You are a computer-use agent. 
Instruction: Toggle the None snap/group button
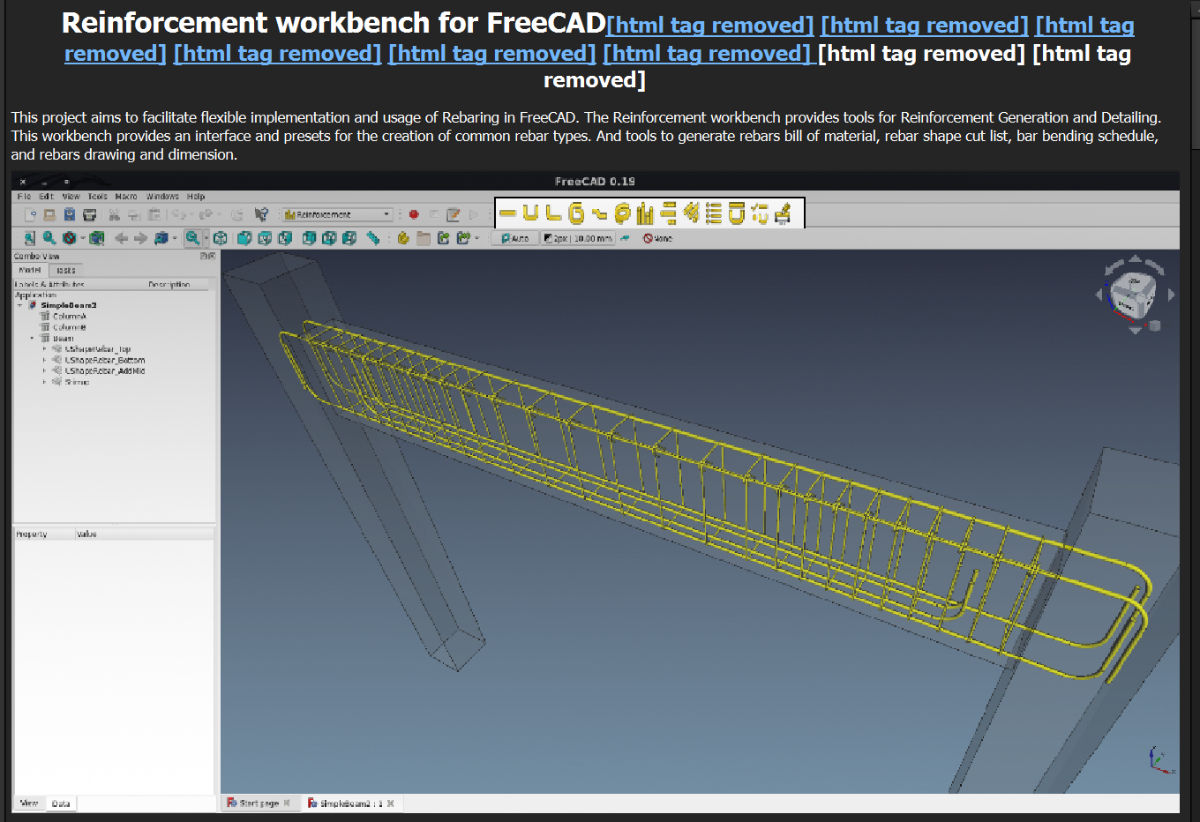click(657, 238)
